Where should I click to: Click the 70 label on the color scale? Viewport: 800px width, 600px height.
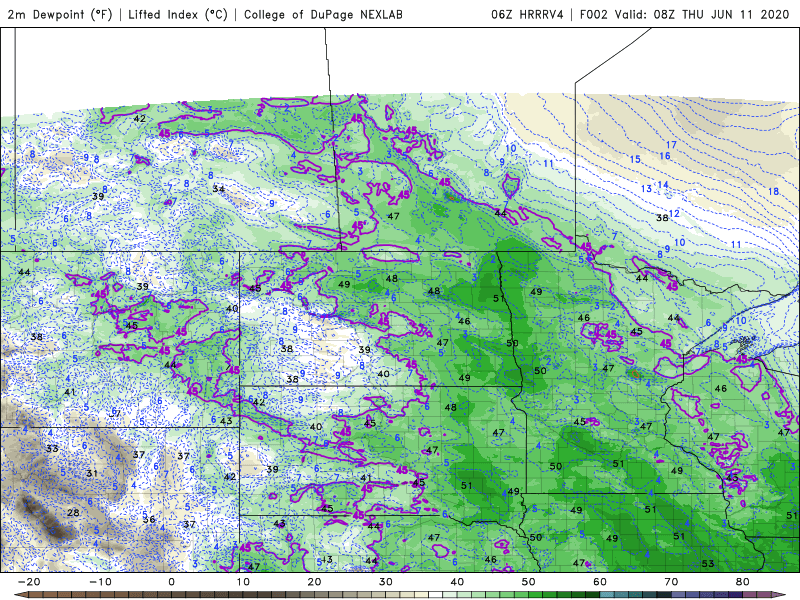pos(671,582)
